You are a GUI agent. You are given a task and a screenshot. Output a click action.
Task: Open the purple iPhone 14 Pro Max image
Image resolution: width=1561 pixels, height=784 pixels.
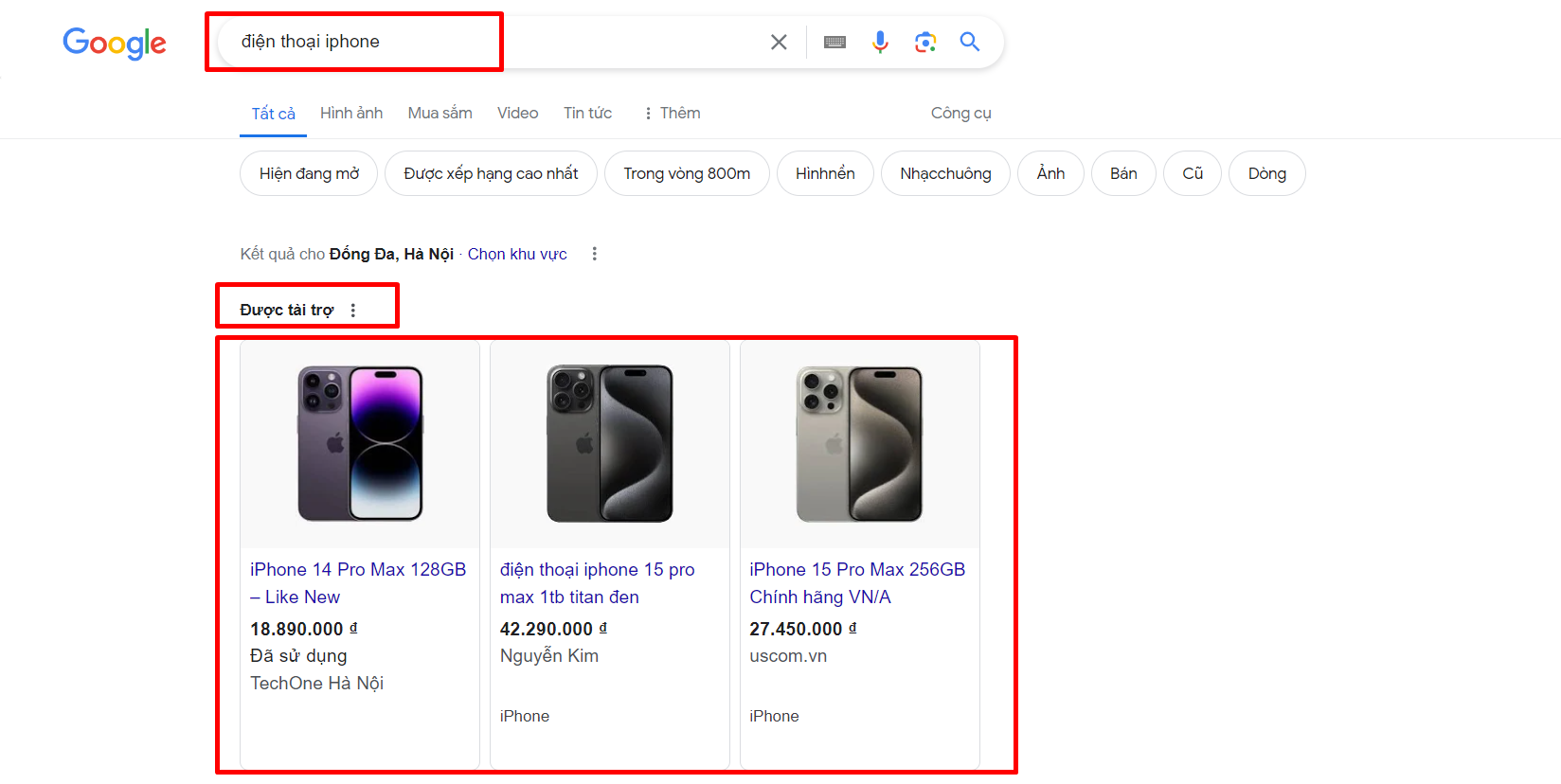pyautogui.click(x=360, y=443)
